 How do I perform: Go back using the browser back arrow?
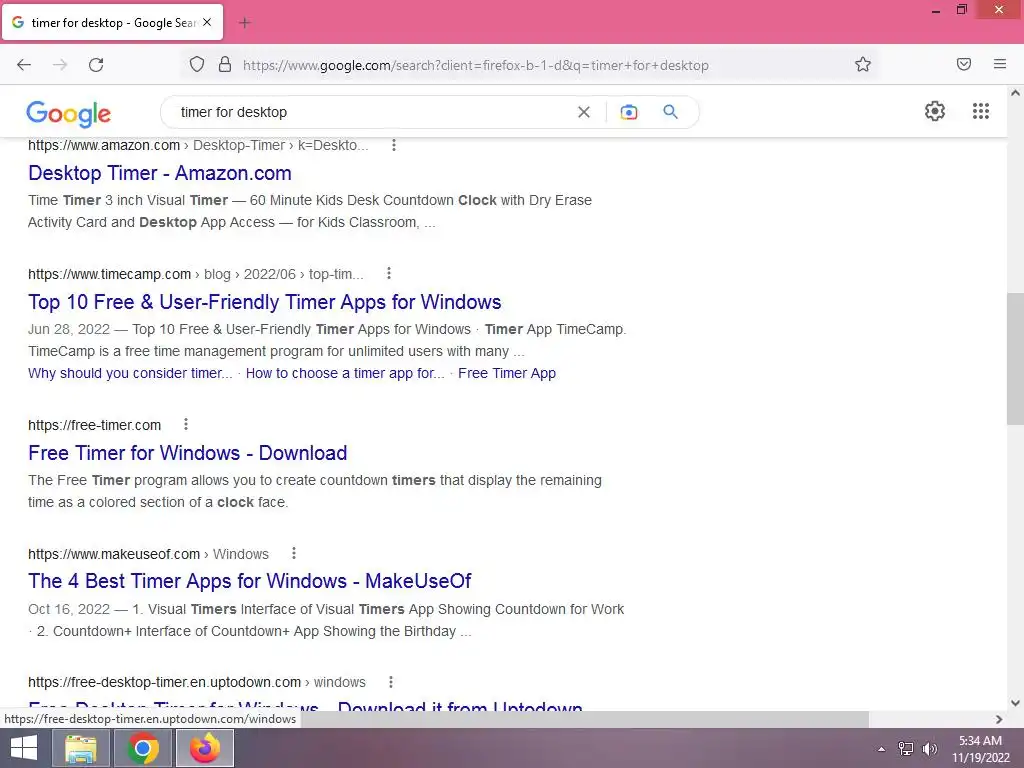pos(24,65)
